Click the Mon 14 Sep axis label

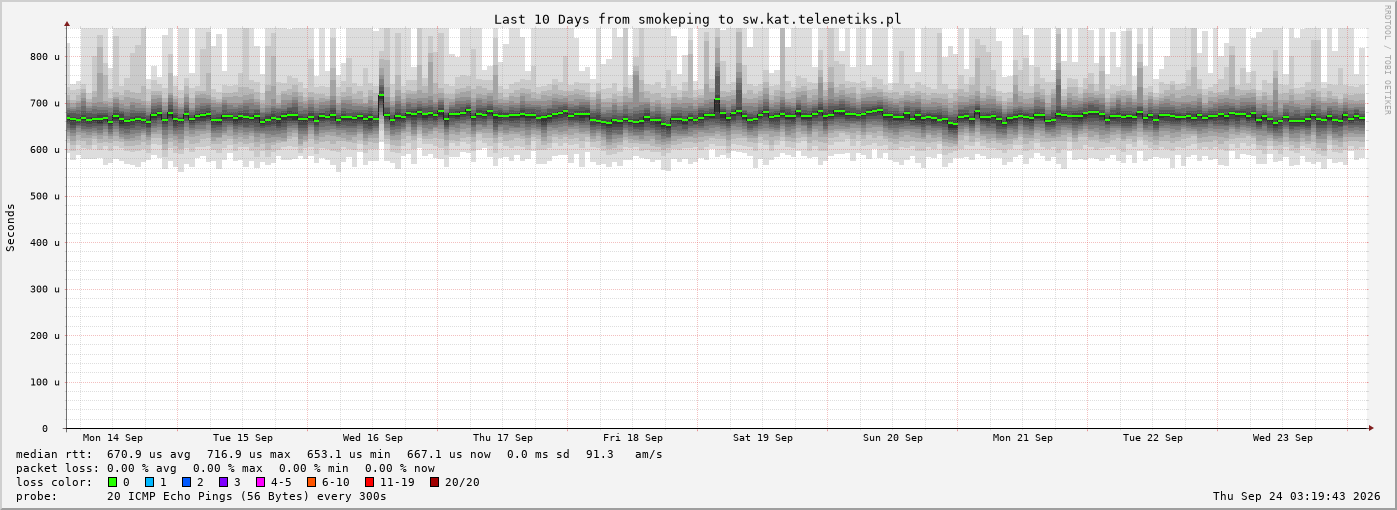(x=113, y=438)
